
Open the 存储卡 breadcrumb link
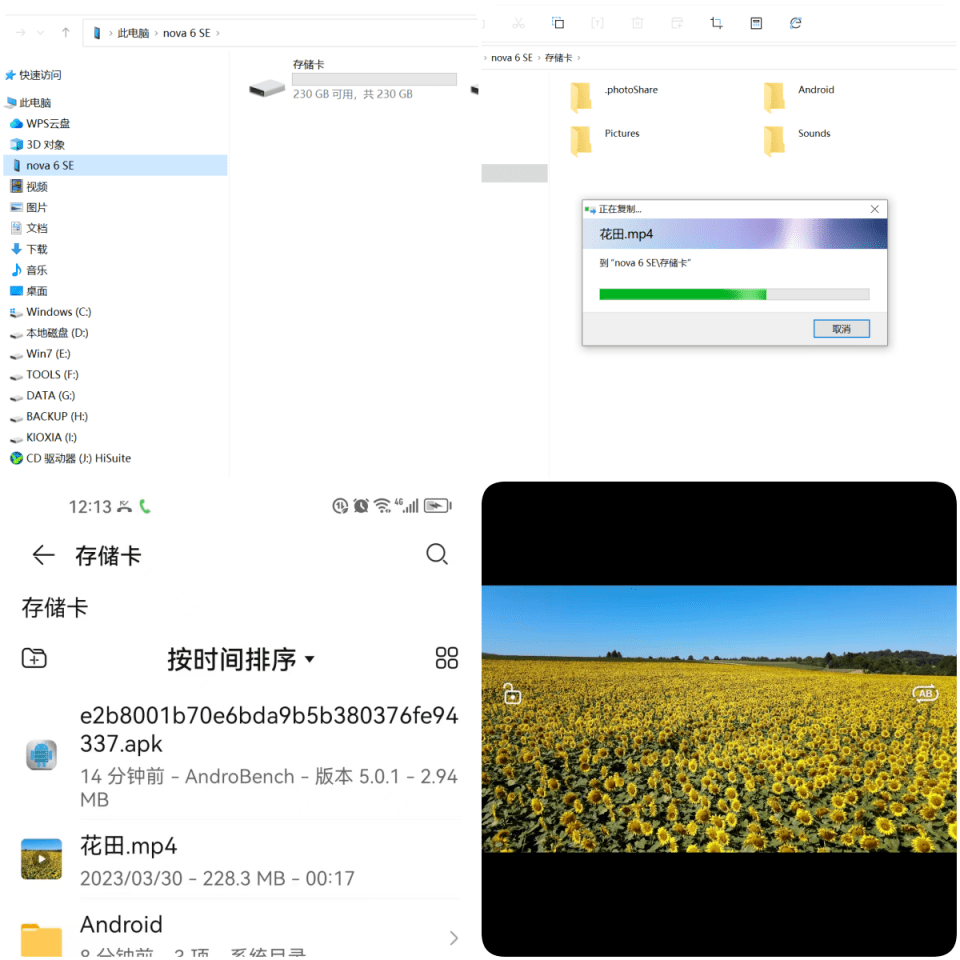coord(563,57)
